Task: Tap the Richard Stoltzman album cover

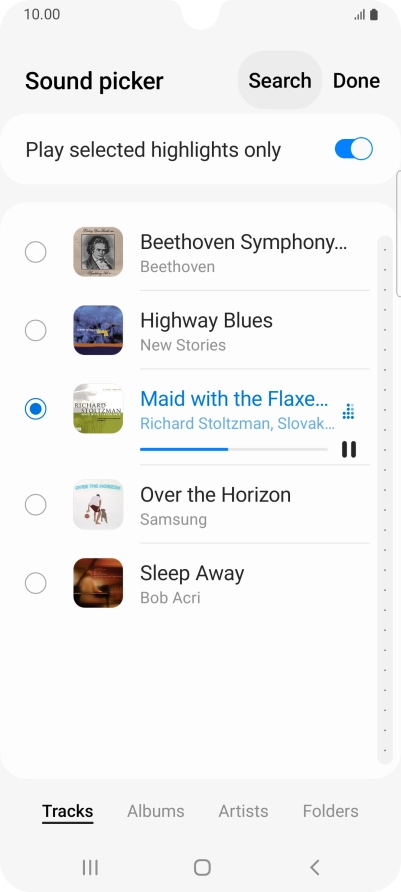Action: [x=98, y=408]
